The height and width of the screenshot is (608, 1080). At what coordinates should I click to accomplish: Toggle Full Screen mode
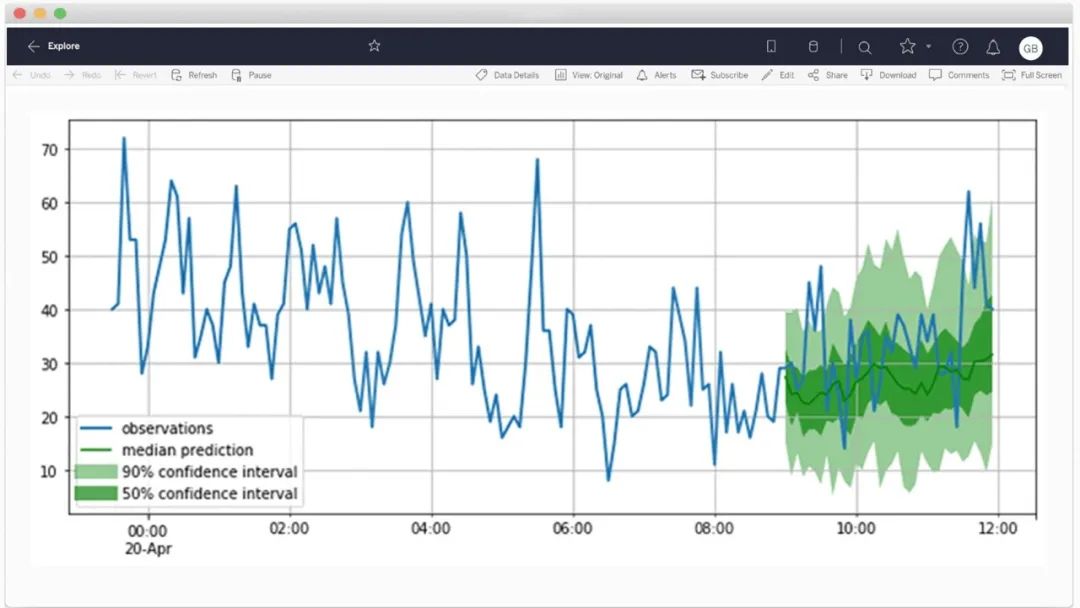pos(1032,75)
